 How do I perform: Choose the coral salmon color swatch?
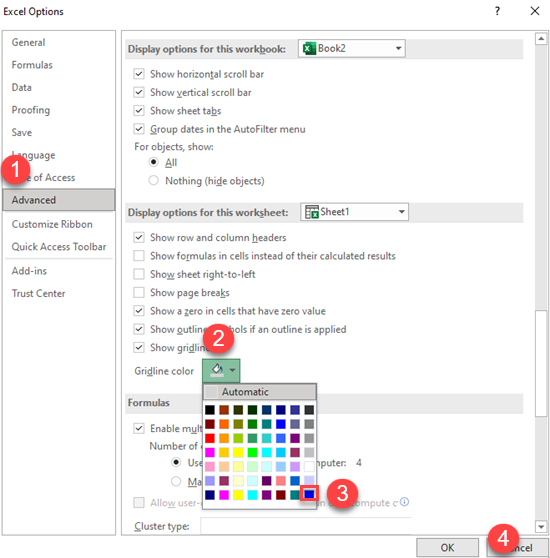coord(281,481)
